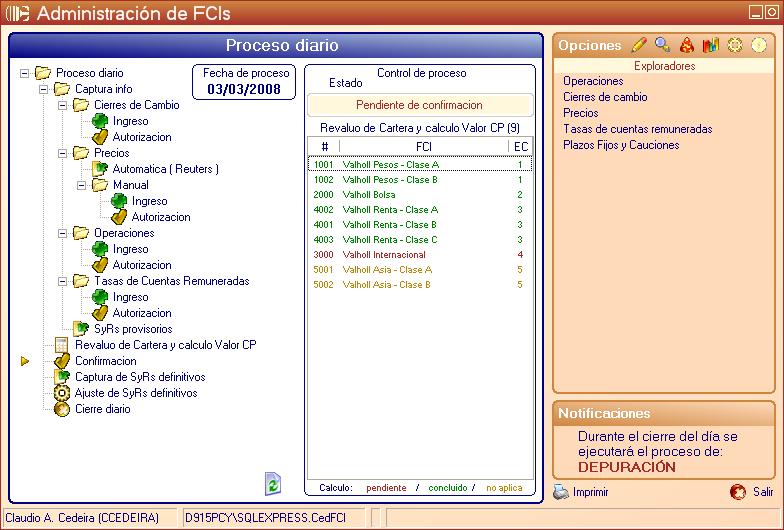
Task: Click the FCI column header
Action: pyautogui.click(x=424, y=146)
